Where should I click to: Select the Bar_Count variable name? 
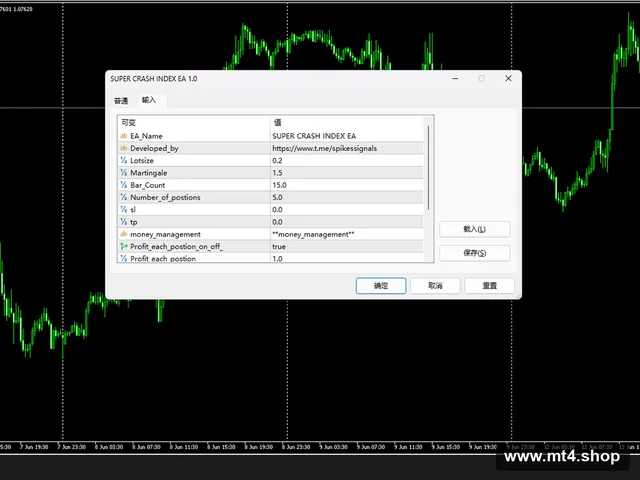click(147, 185)
